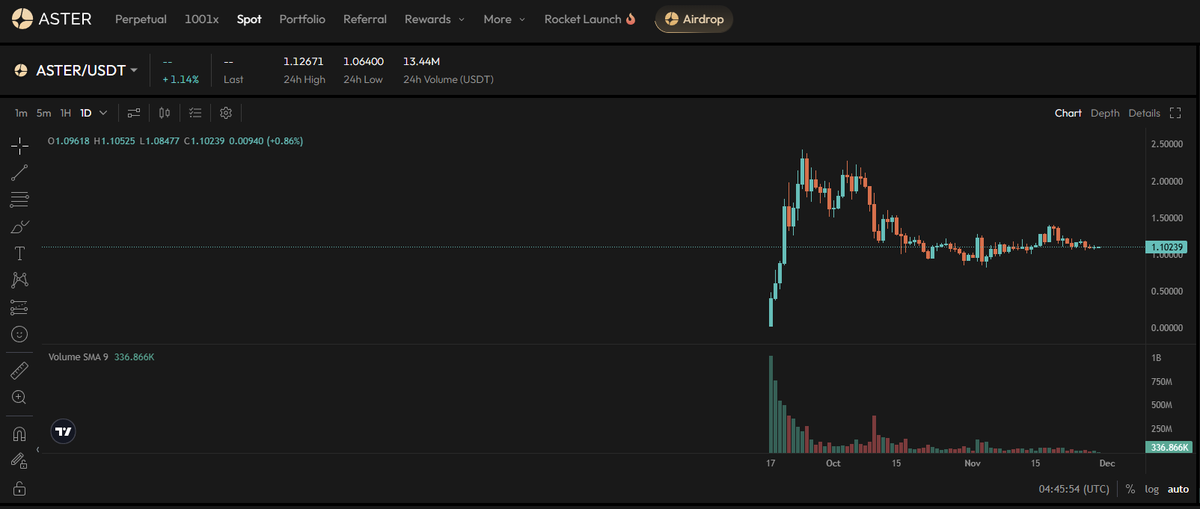Click the 336.866K volume axis label
Viewport: 1200px width, 509px height.
(x=1169, y=447)
